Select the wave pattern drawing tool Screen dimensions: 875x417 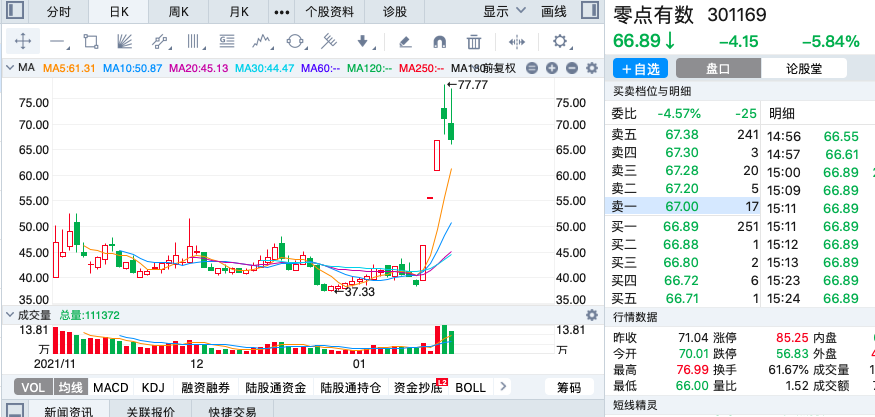[x=262, y=41]
